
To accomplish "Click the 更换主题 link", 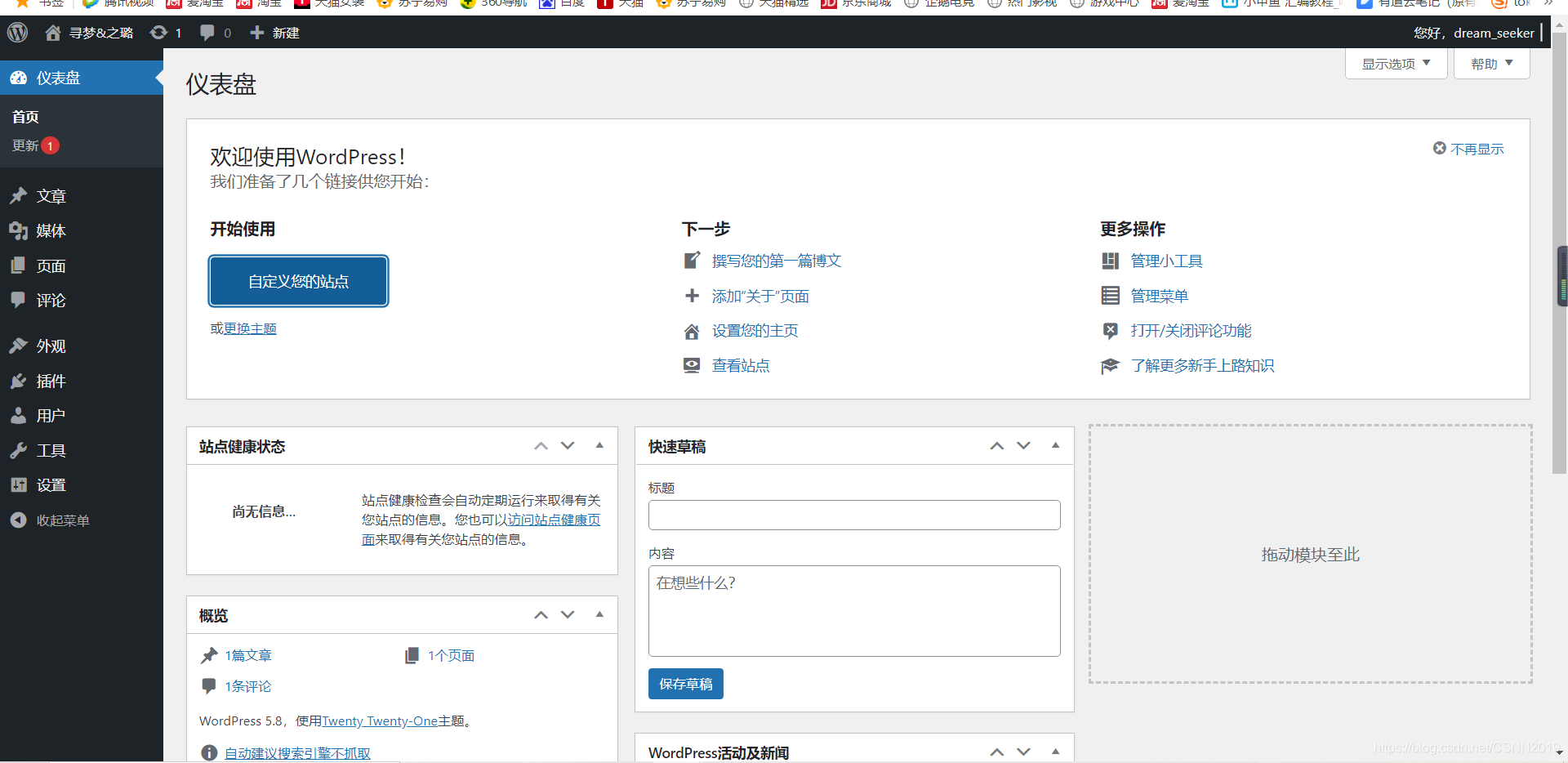I will point(250,328).
